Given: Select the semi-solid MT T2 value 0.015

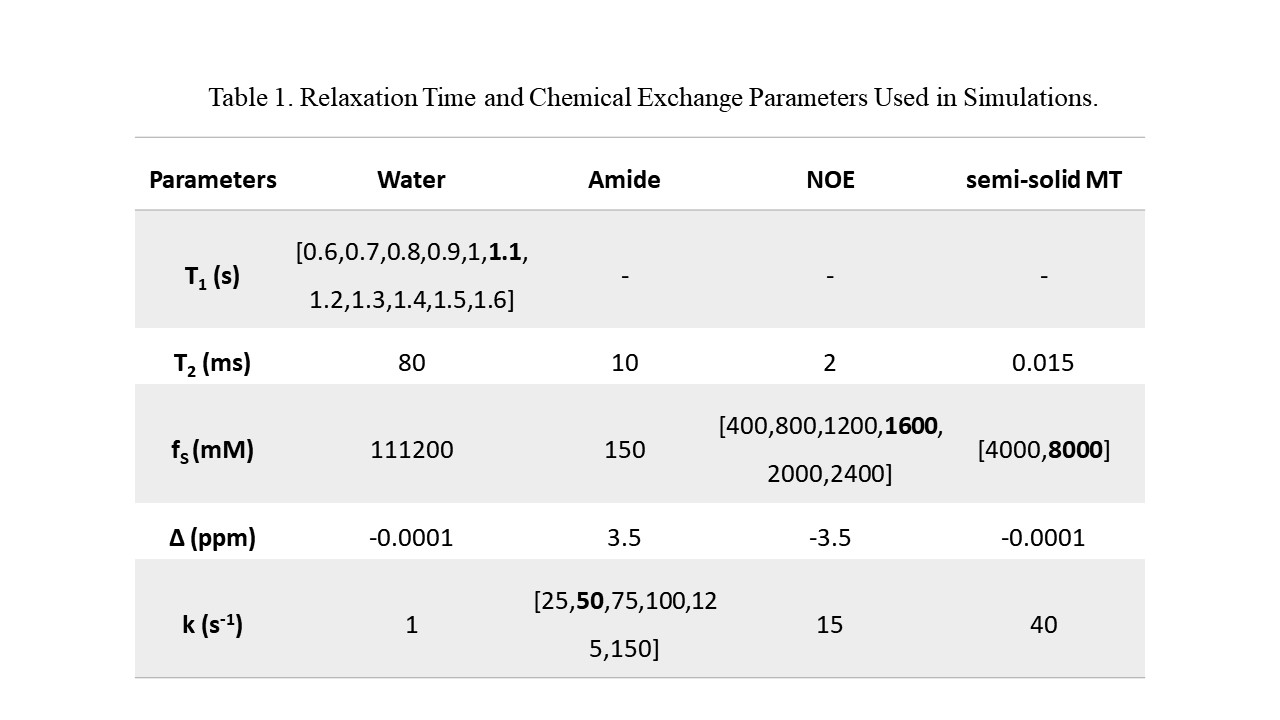Looking at the screenshot, I should pyautogui.click(x=1043, y=362).
